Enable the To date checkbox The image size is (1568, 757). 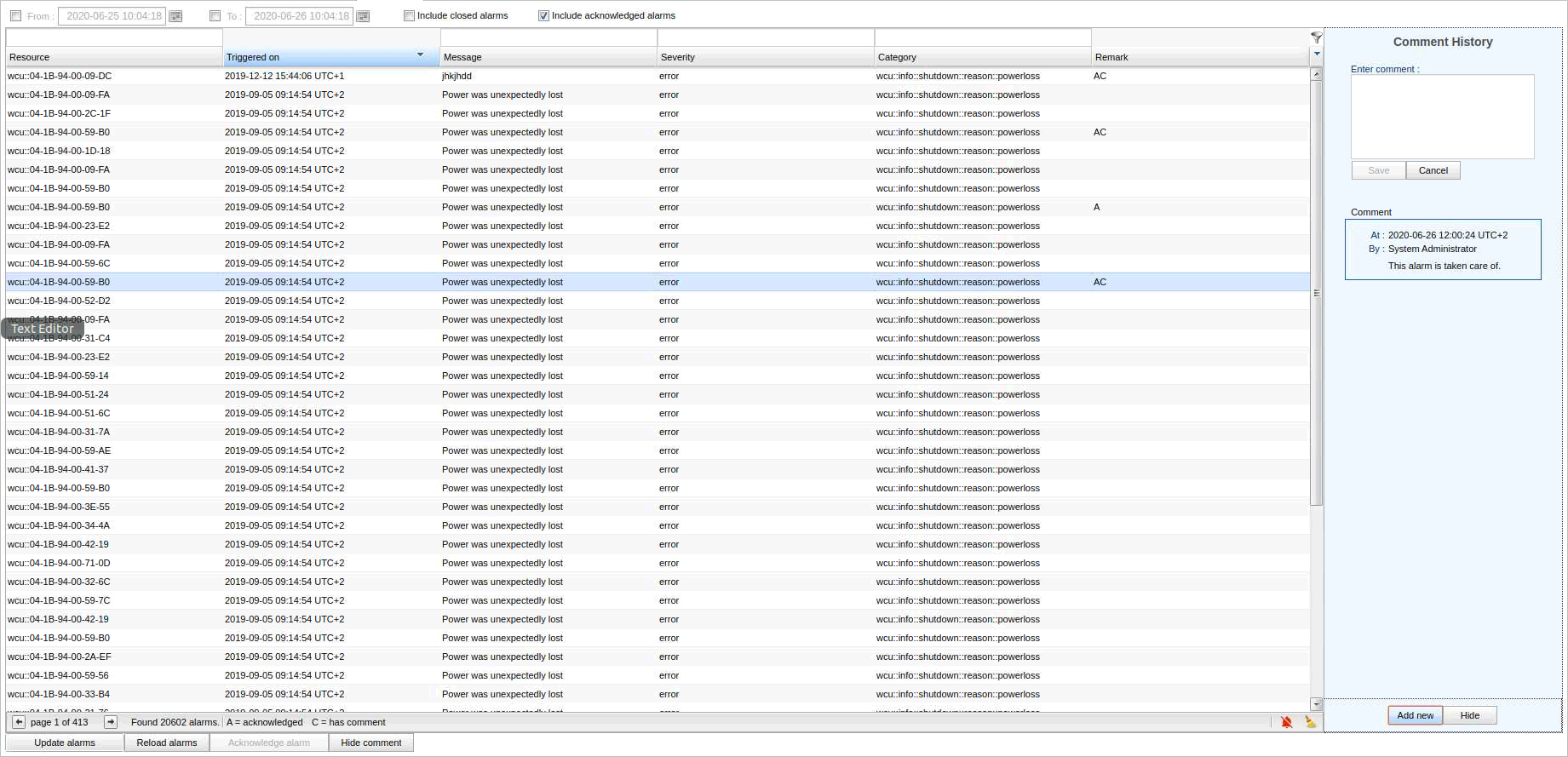215,16
